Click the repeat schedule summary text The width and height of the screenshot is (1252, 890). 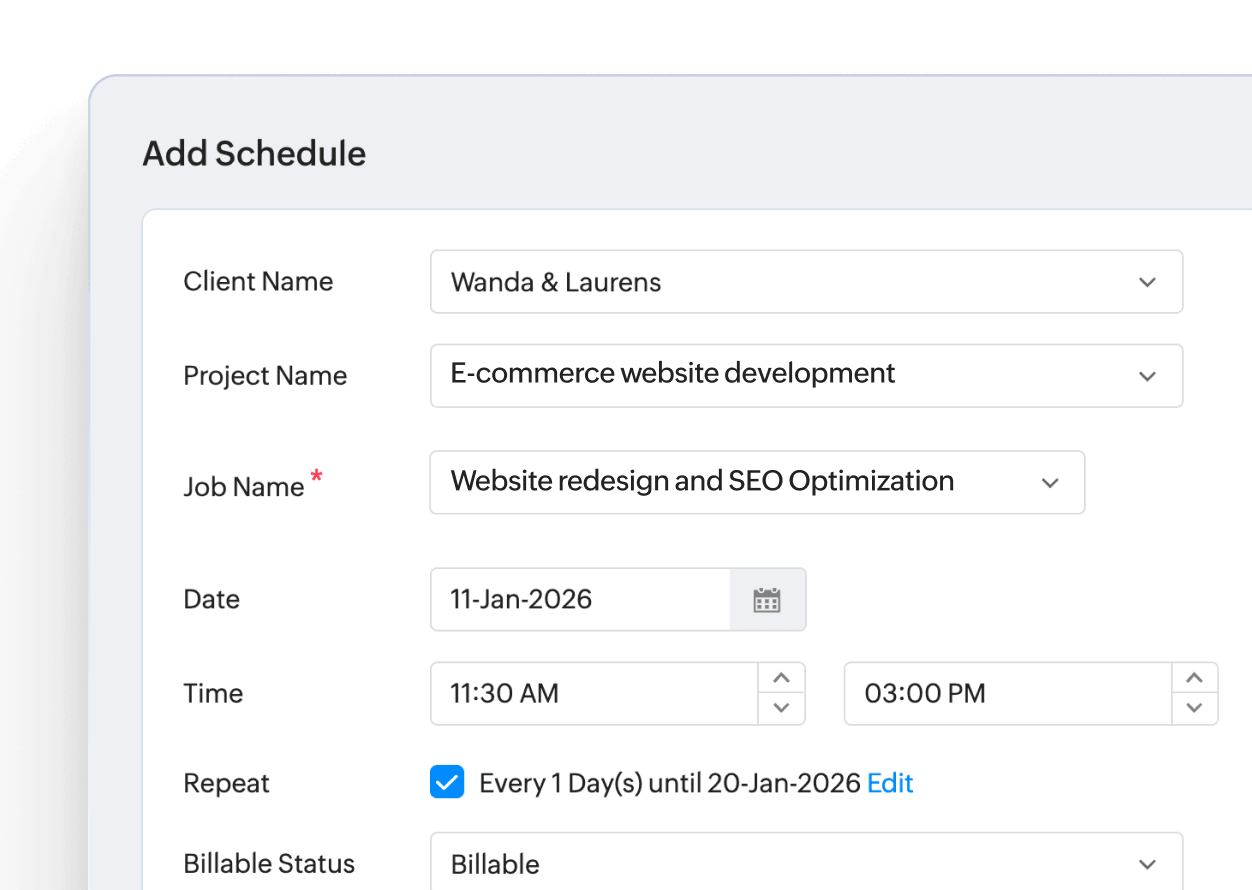click(x=665, y=783)
